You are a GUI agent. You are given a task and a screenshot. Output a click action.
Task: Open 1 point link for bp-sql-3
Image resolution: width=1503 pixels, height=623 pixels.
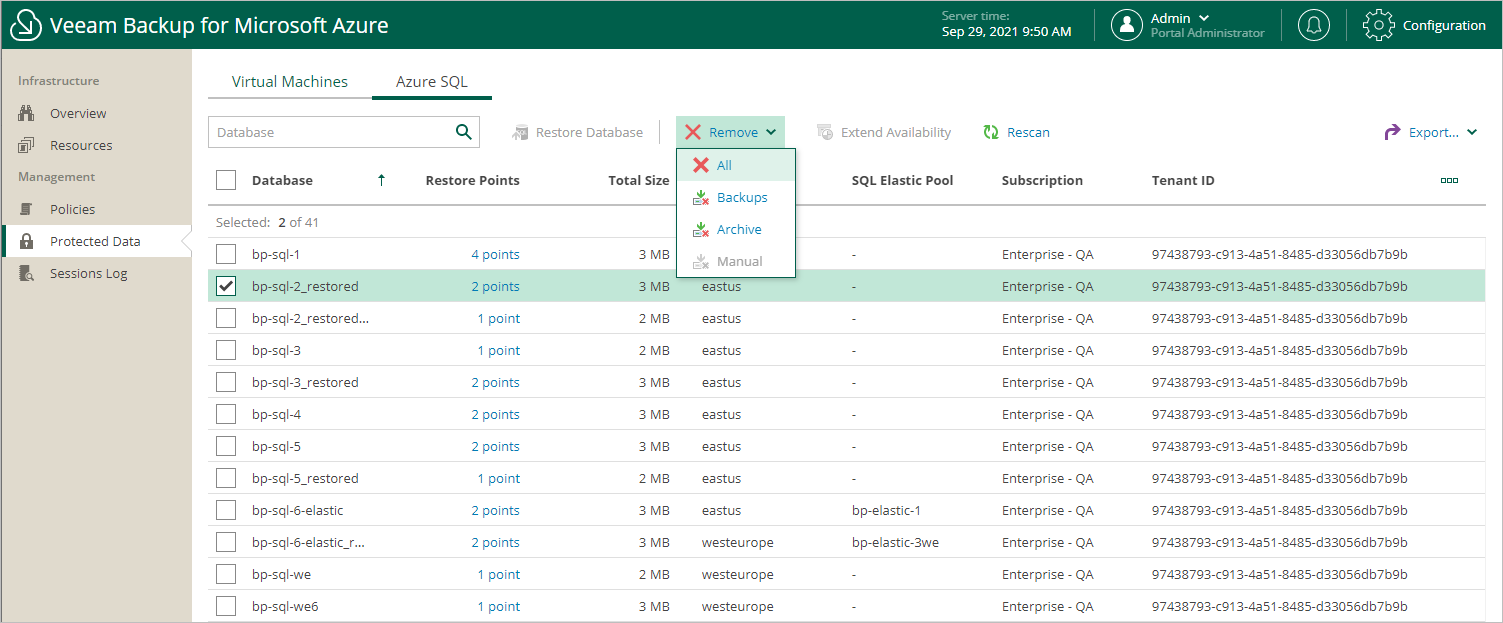[x=499, y=350]
